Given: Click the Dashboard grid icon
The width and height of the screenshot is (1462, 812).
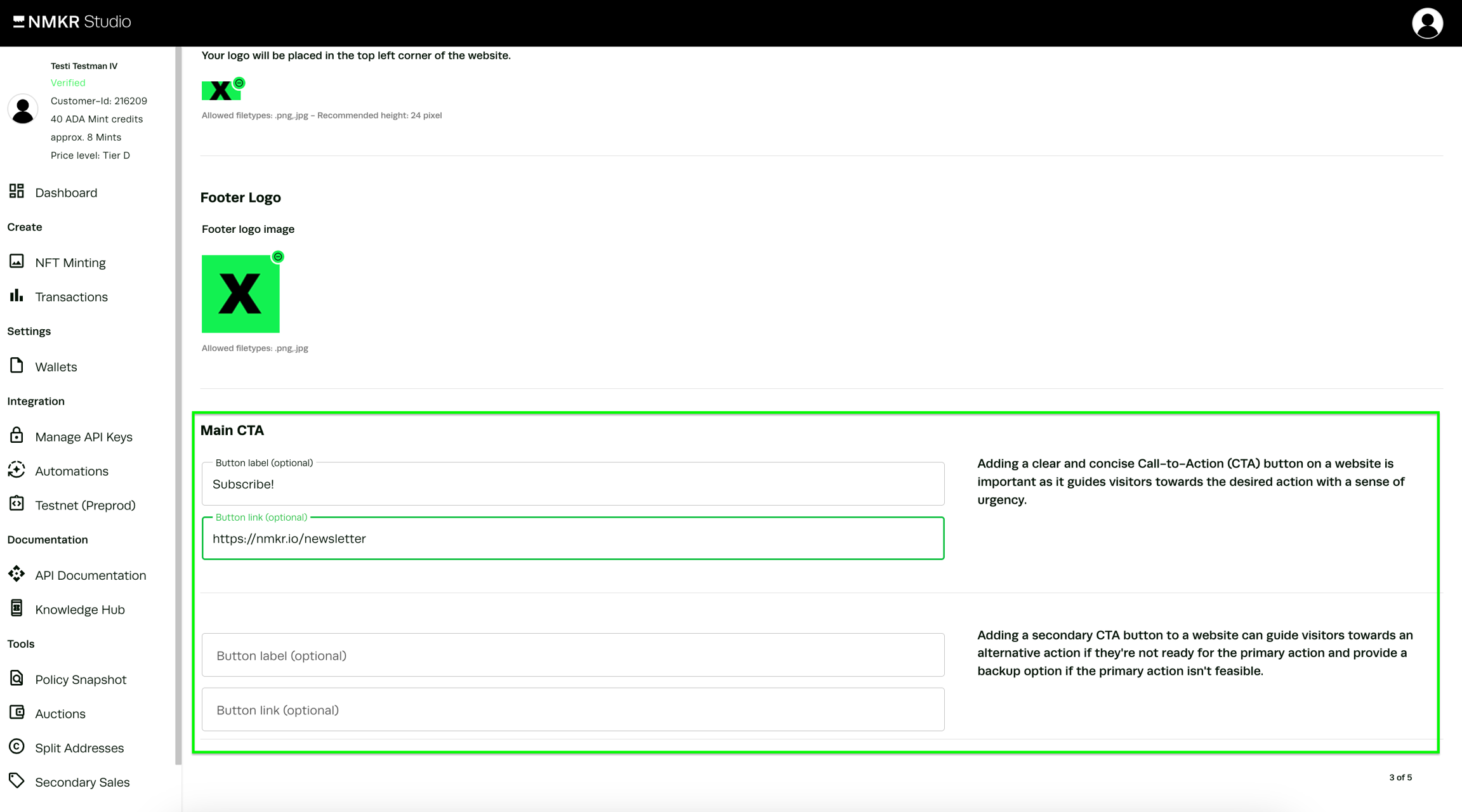Looking at the screenshot, I should click(x=16, y=191).
